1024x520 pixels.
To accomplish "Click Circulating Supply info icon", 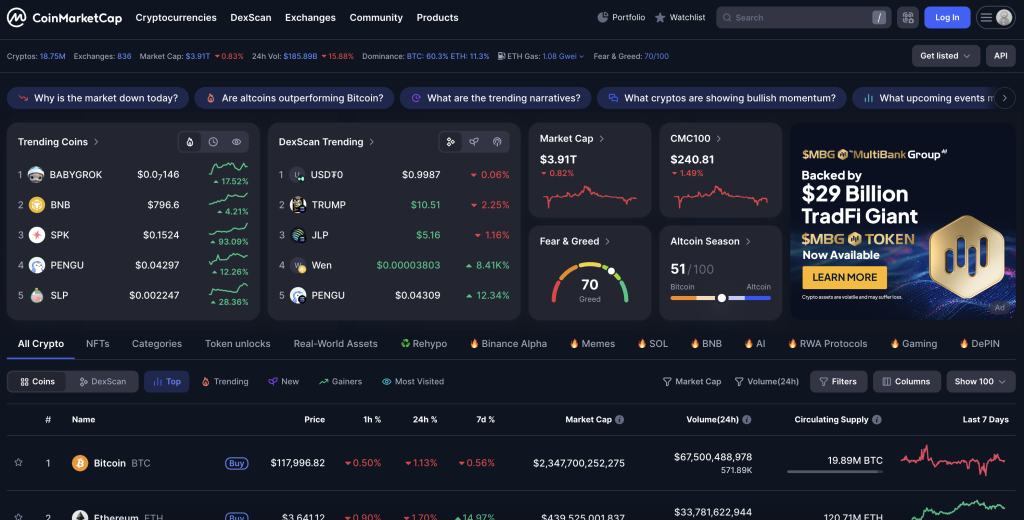I will click(876, 419).
